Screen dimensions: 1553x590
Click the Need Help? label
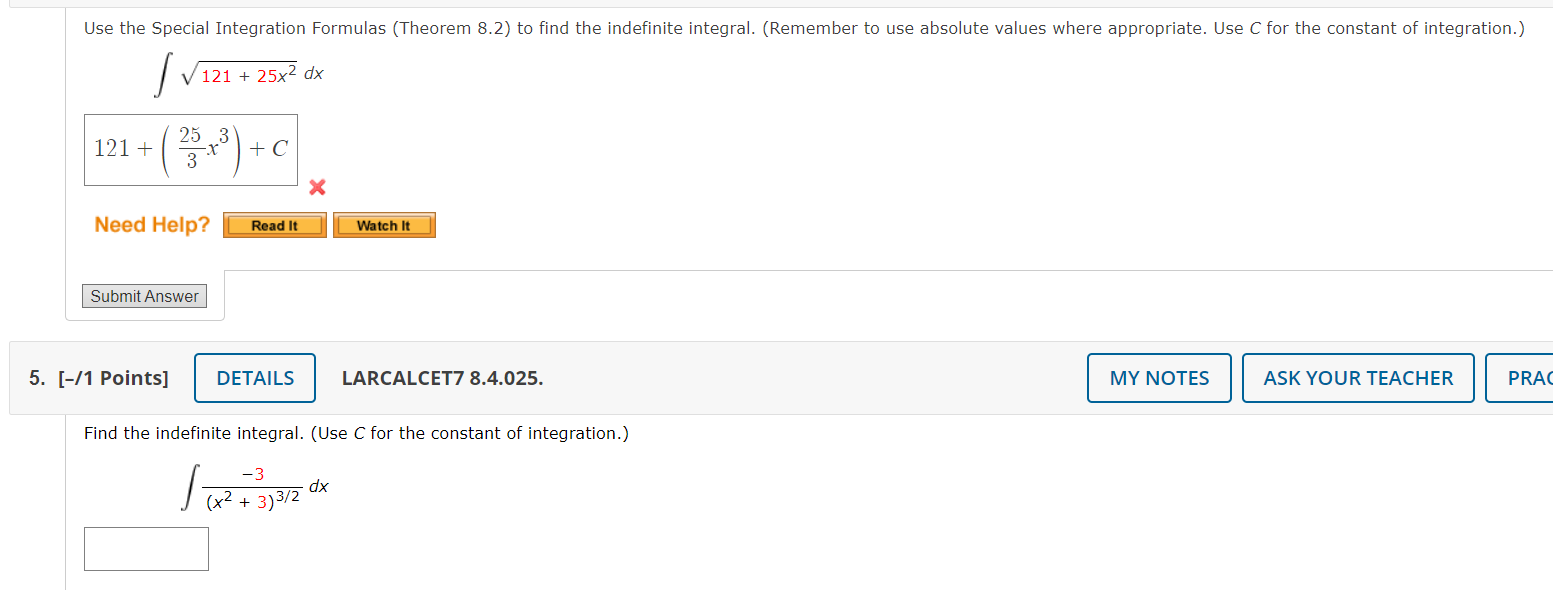point(151,224)
